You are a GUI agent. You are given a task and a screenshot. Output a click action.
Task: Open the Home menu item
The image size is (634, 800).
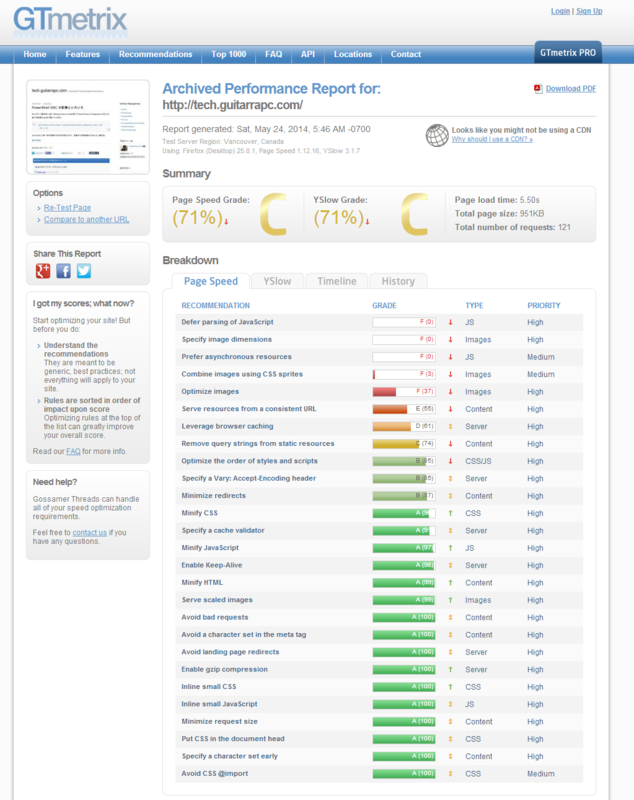tap(35, 54)
